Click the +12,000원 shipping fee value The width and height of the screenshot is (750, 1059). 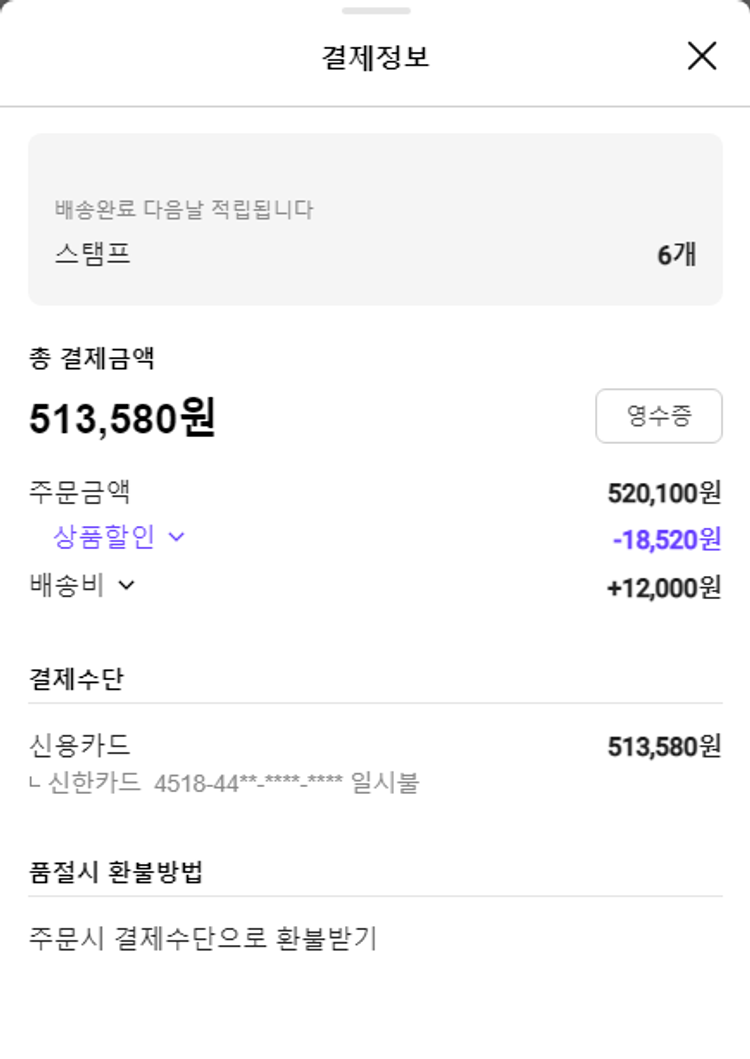[663, 588]
